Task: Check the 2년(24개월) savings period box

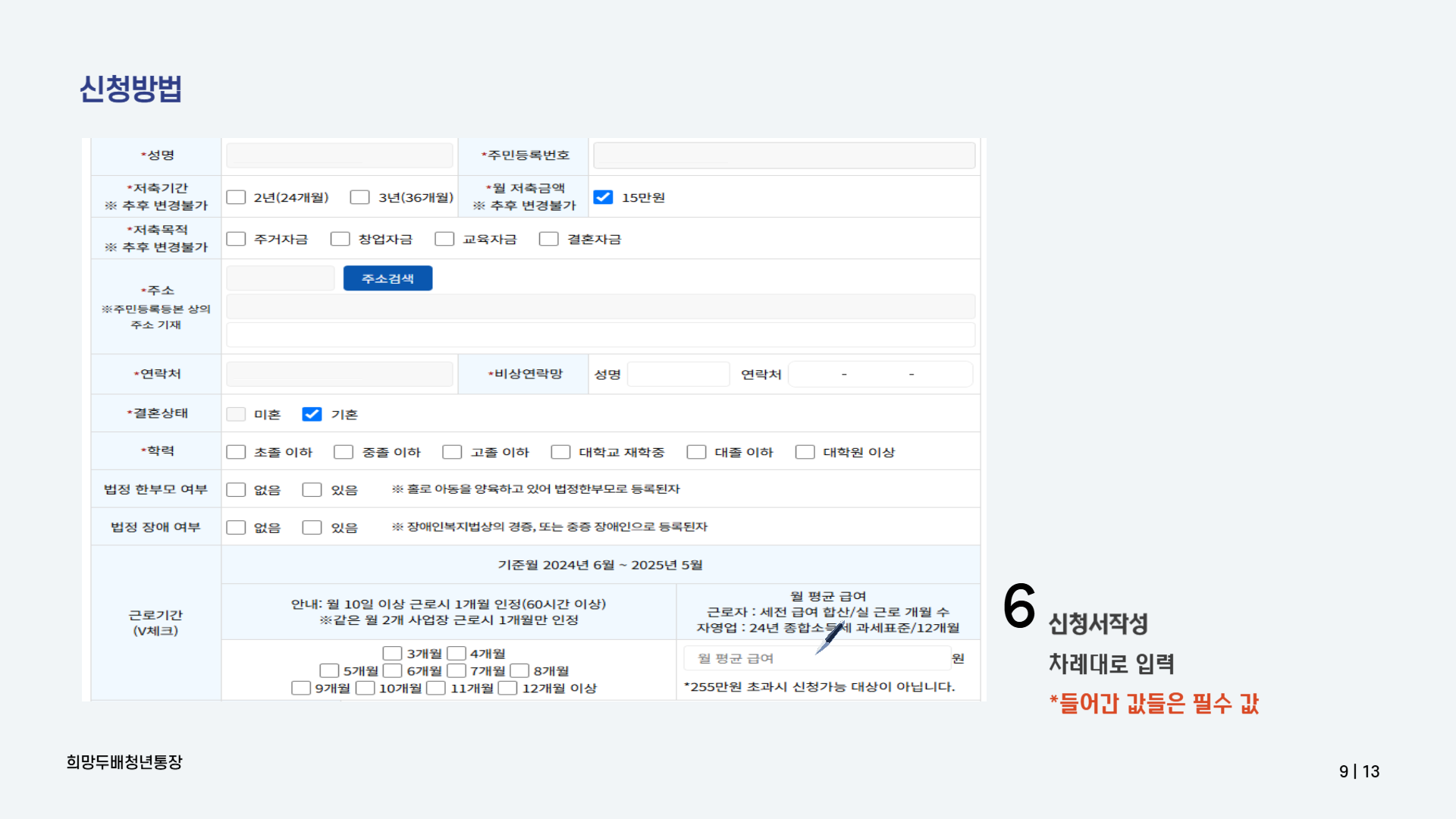Action: pos(236,197)
